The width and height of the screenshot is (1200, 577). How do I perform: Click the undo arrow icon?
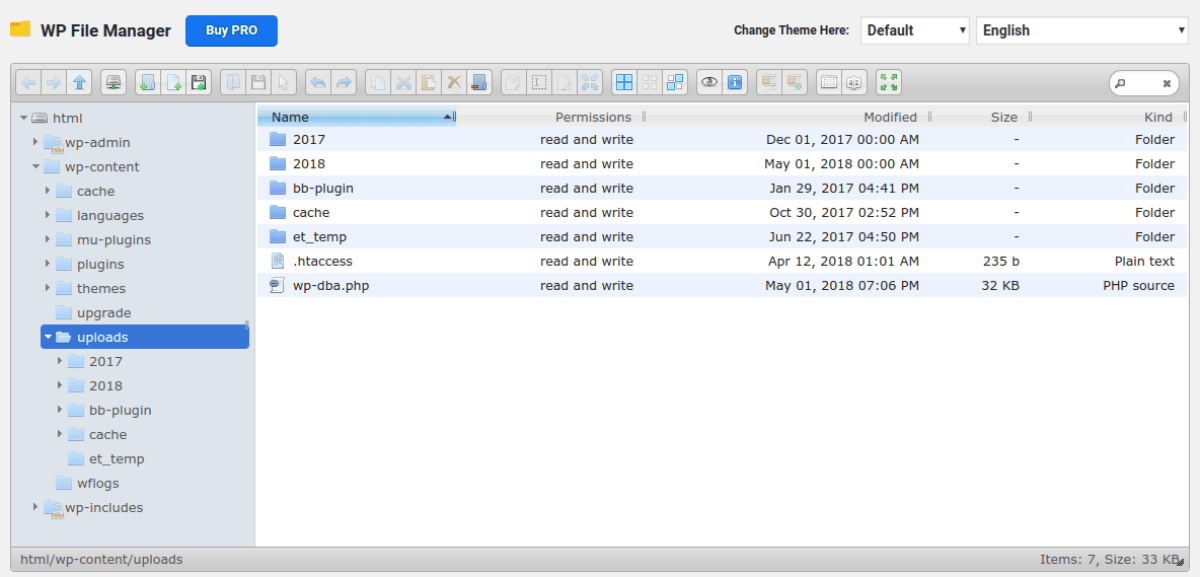(318, 83)
